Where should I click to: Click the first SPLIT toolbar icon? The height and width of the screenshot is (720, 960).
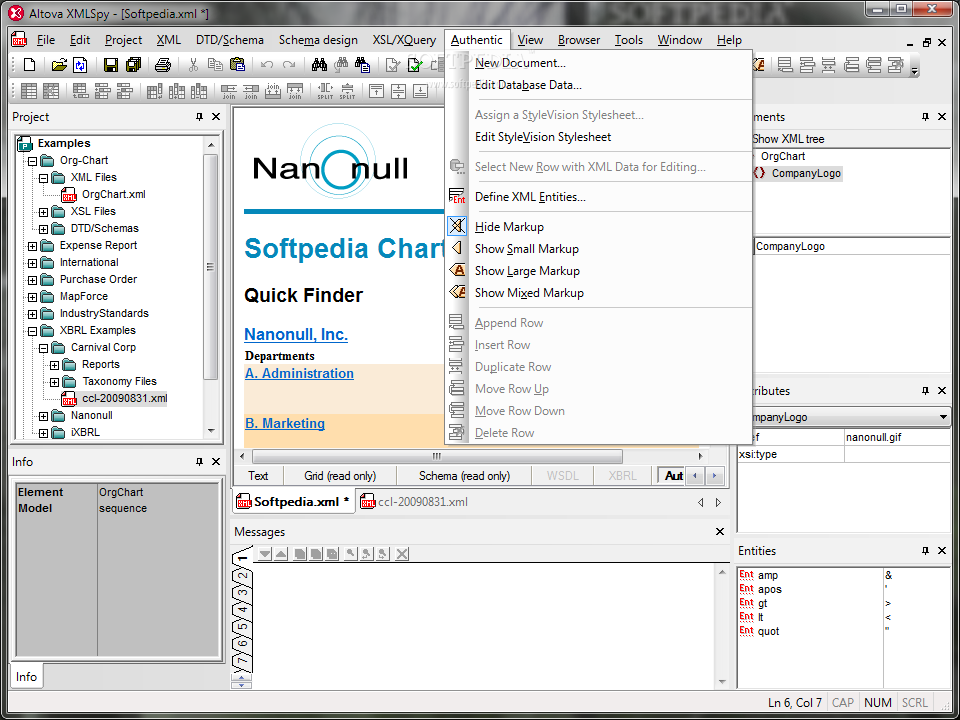(325, 91)
